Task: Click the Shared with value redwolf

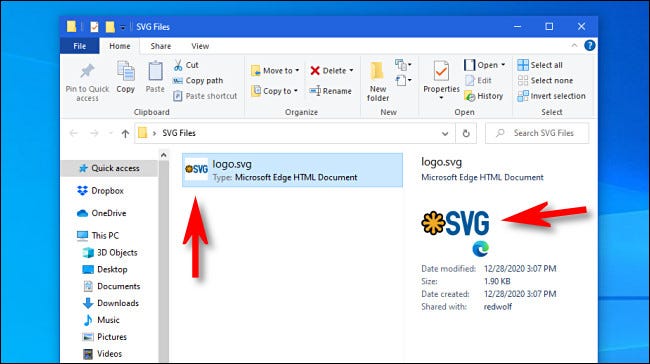Action: (497, 307)
